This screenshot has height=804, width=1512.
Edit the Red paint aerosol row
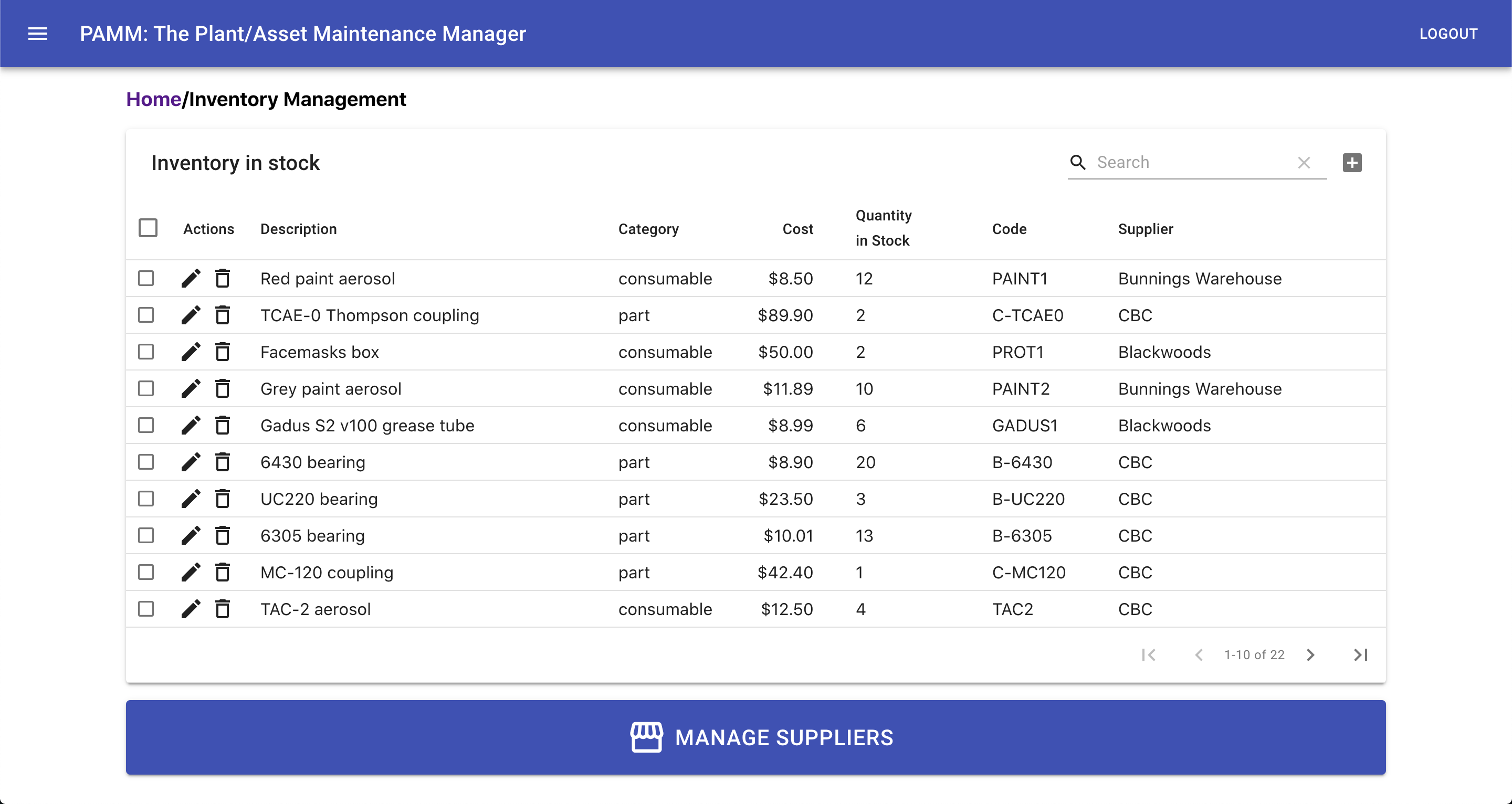191,278
